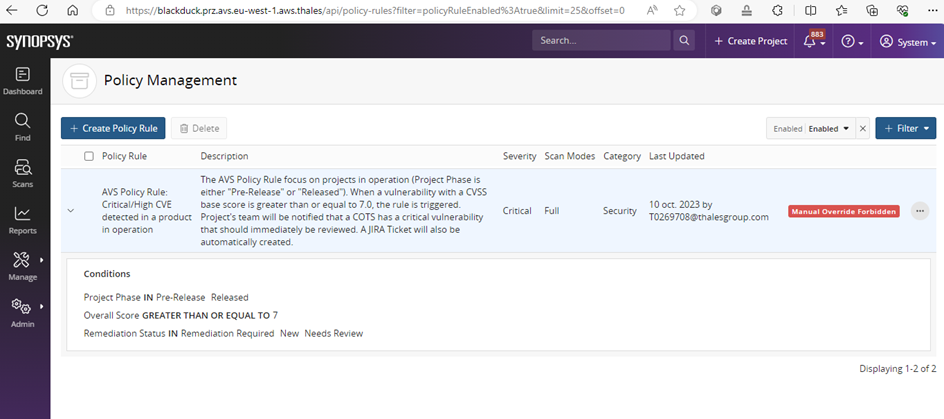Viewport: 944px width, 419px height.
Task: Open the Collections icon
Action: [x=872, y=10]
